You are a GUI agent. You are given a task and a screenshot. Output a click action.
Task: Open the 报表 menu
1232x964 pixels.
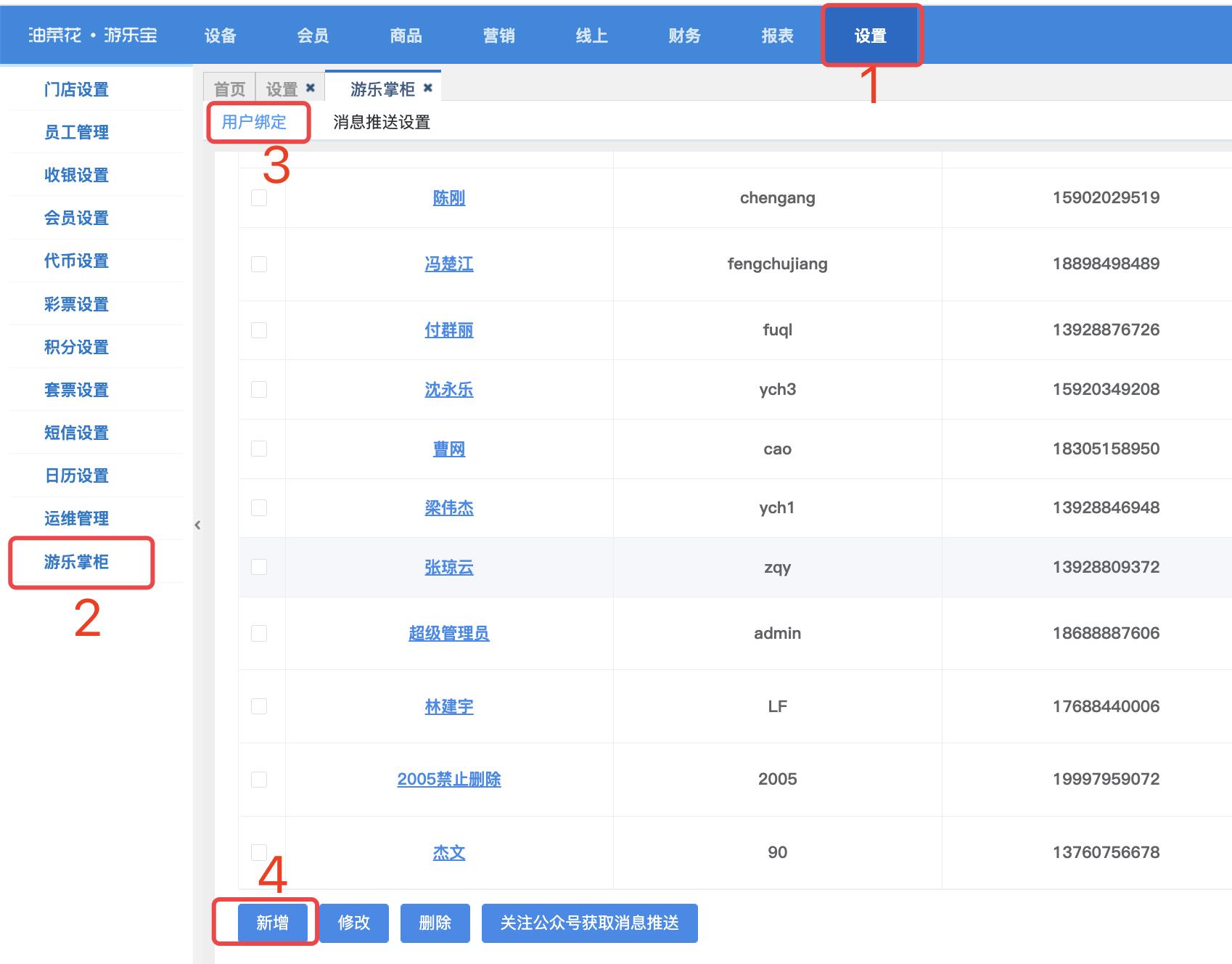click(778, 36)
